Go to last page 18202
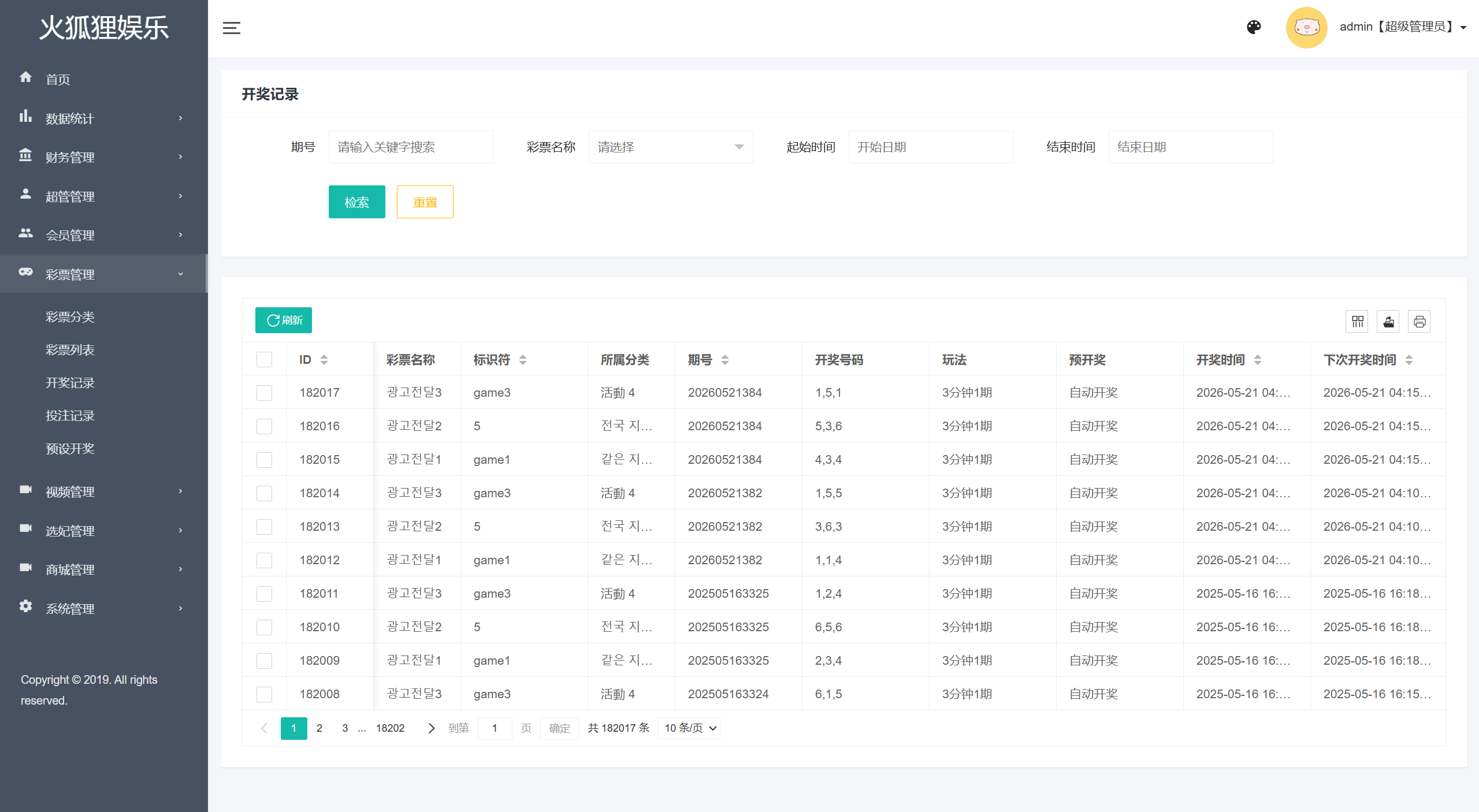Screen dimensions: 1479x812 click(390, 728)
